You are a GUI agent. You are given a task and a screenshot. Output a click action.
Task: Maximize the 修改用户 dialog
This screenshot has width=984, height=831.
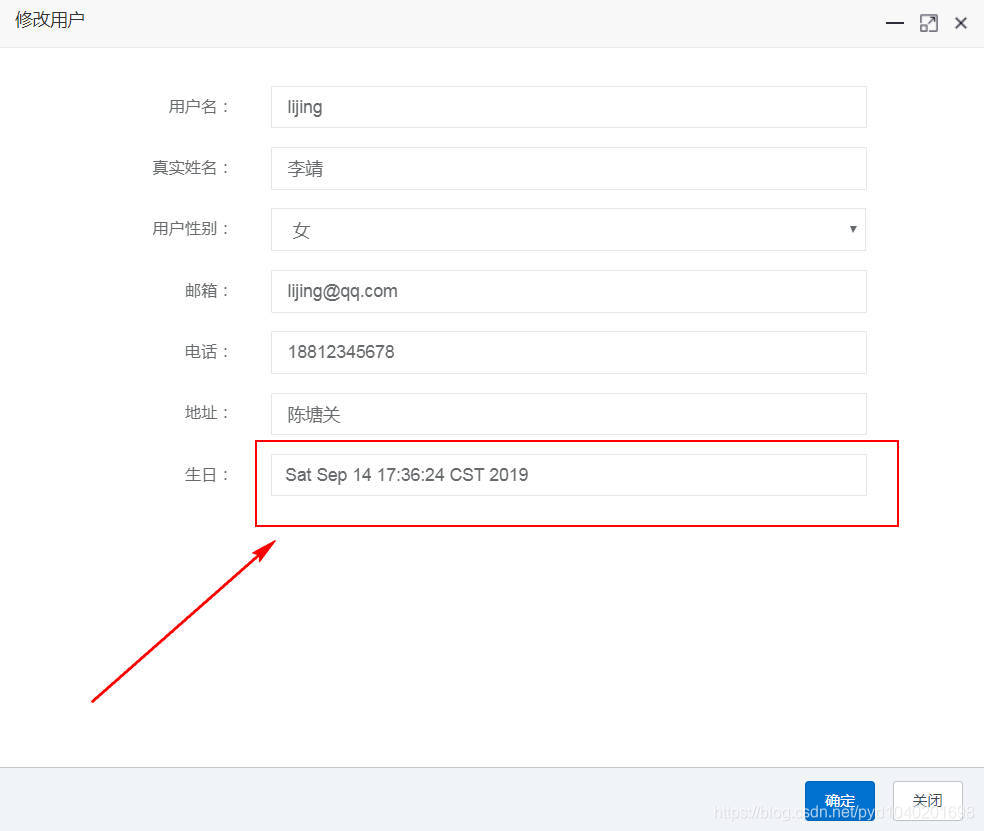pyautogui.click(x=928, y=23)
